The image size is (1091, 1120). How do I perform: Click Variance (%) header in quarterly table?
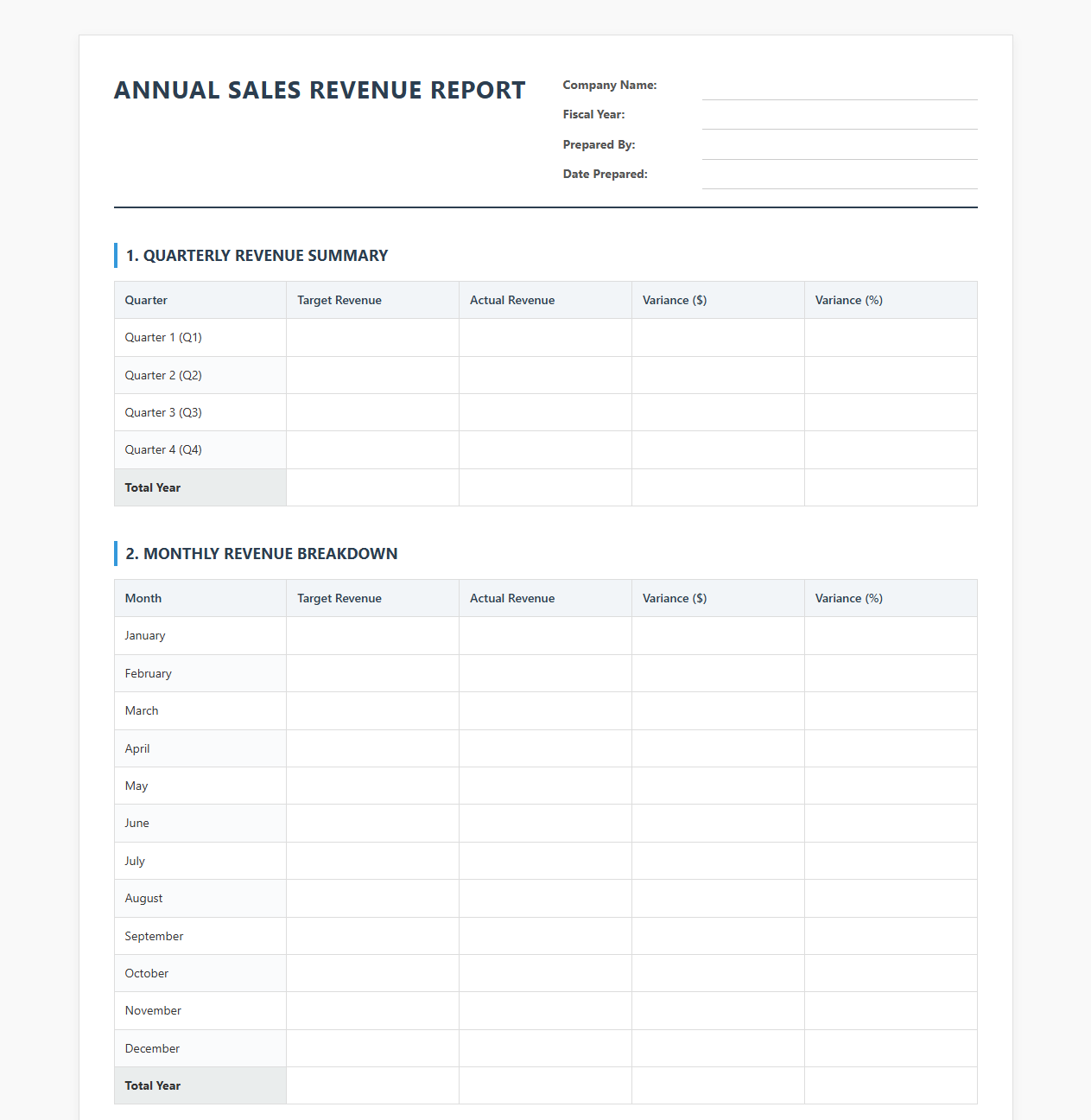click(x=891, y=300)
